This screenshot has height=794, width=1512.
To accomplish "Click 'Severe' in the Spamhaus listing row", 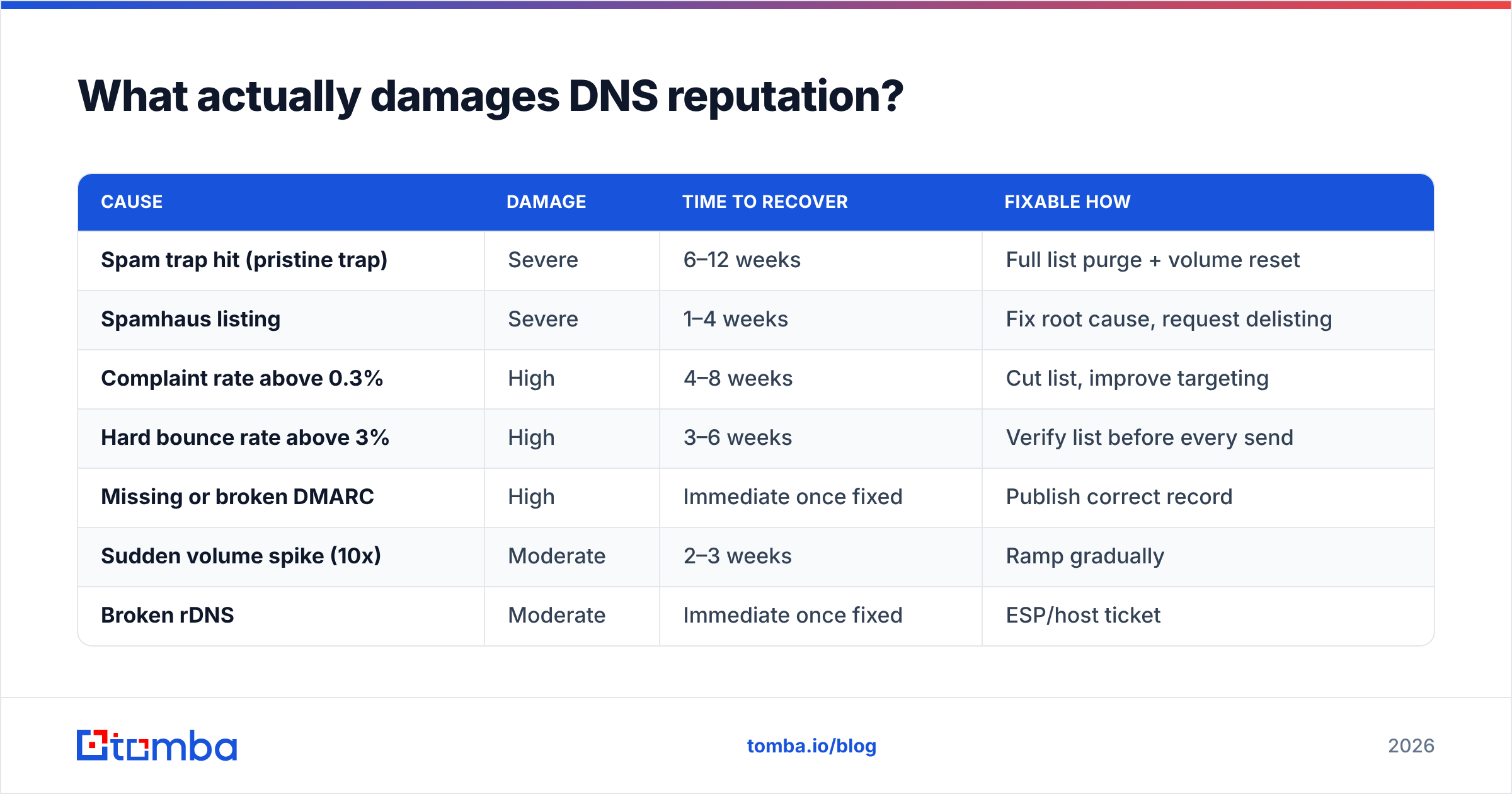I will pos(543,319).
